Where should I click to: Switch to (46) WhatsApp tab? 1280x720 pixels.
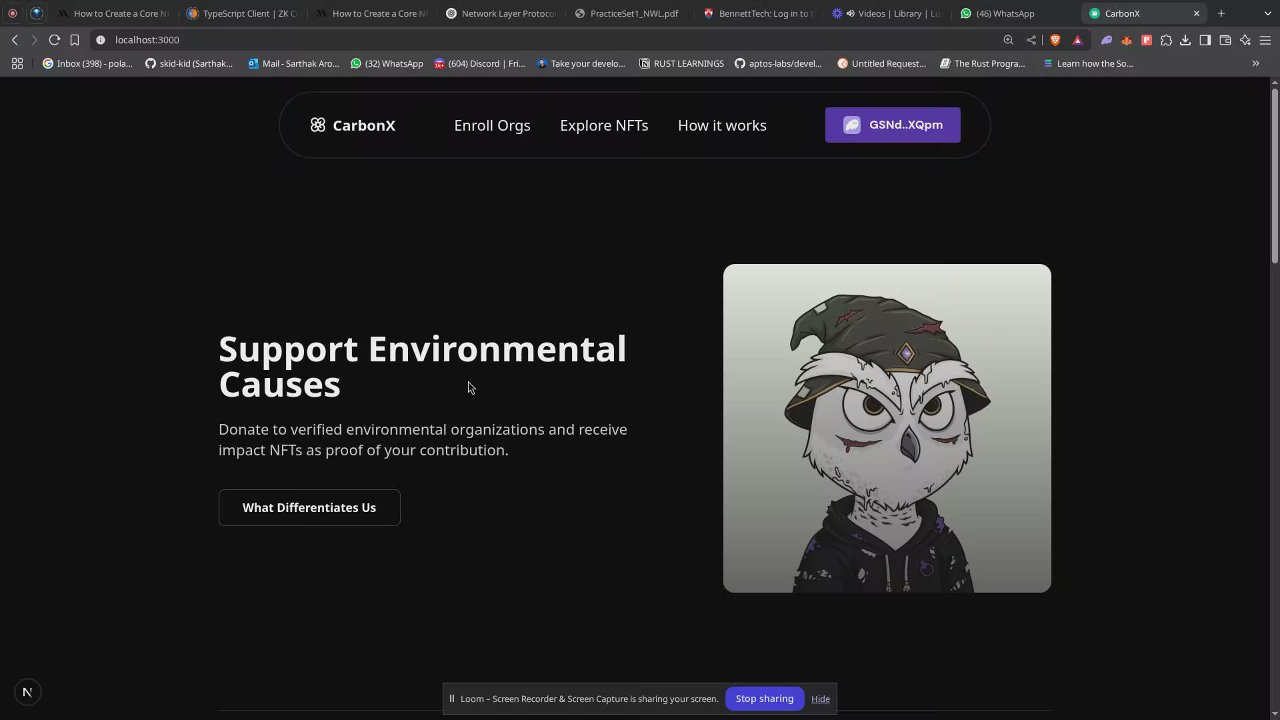[1017, 14]
